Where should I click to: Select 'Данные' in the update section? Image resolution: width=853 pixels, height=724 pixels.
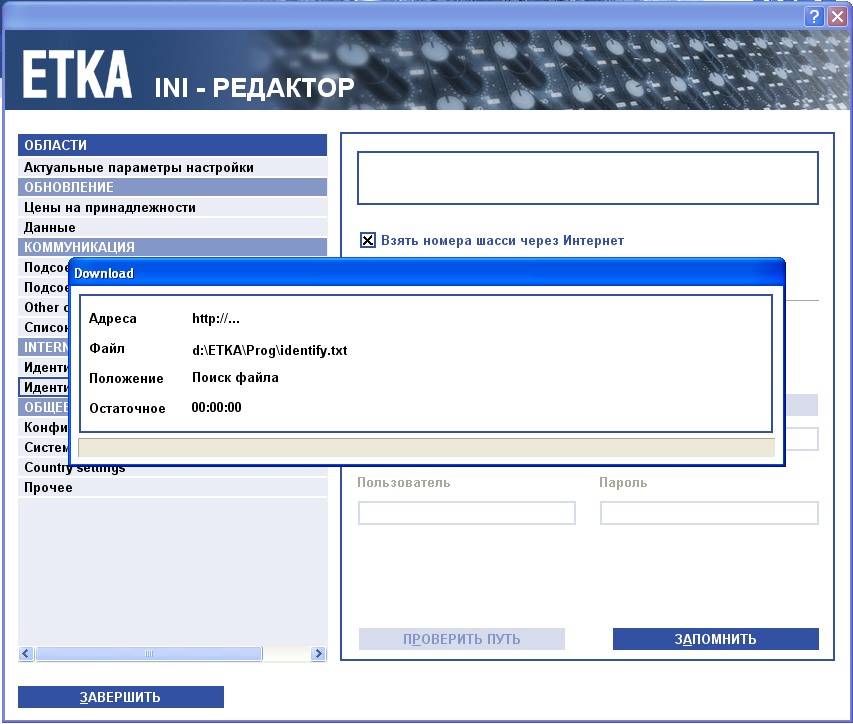(50, 227)
